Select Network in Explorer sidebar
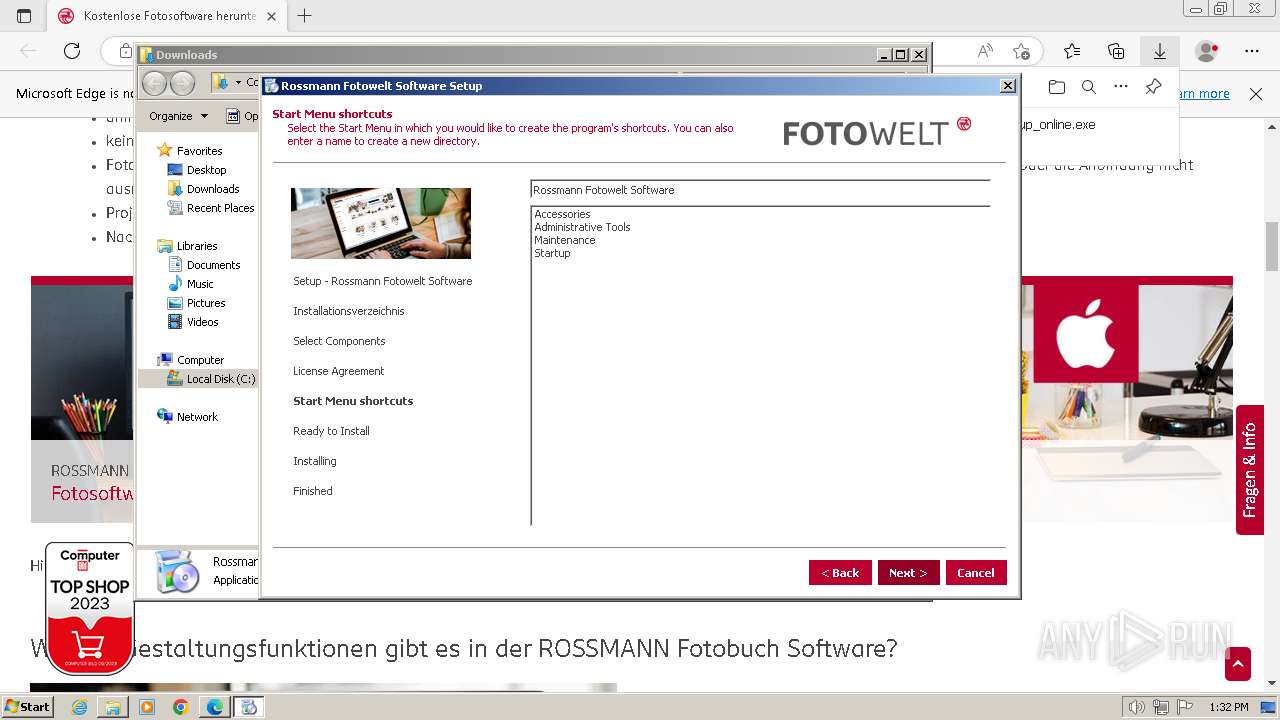Image resolution: width=1280 pixels, height=720 pixels. pyautogui.click(x=197, y=417)
